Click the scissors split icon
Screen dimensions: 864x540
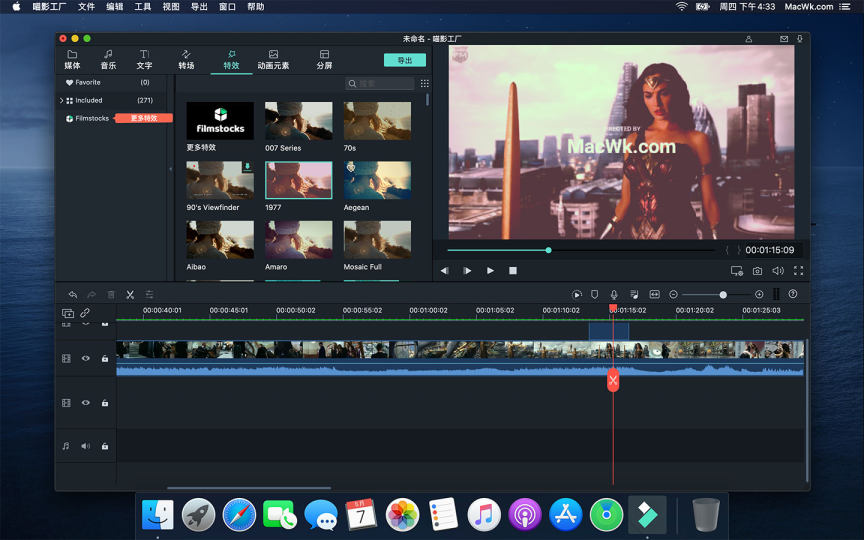(130, 295)
